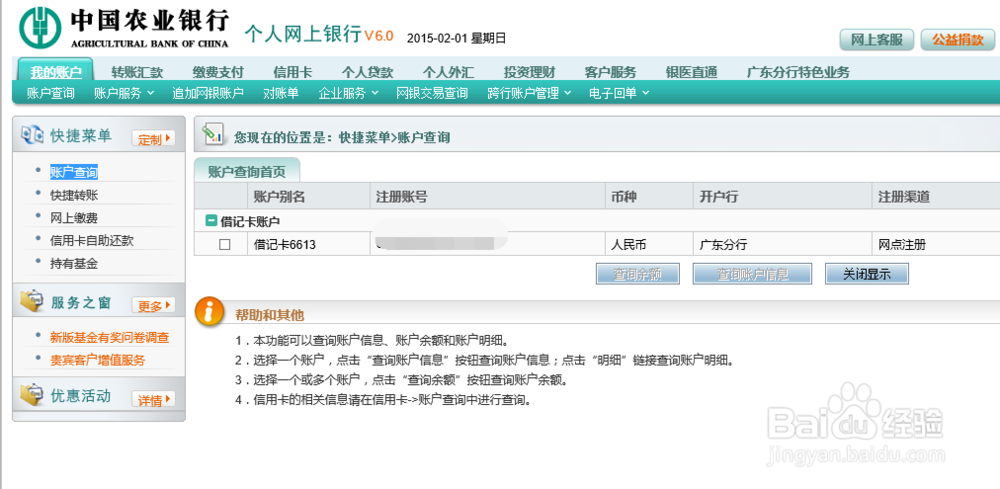Open 信用卡自助还款 in the quick menu
The width and height of the screenshot is (1000, 489).
[92, 240]
